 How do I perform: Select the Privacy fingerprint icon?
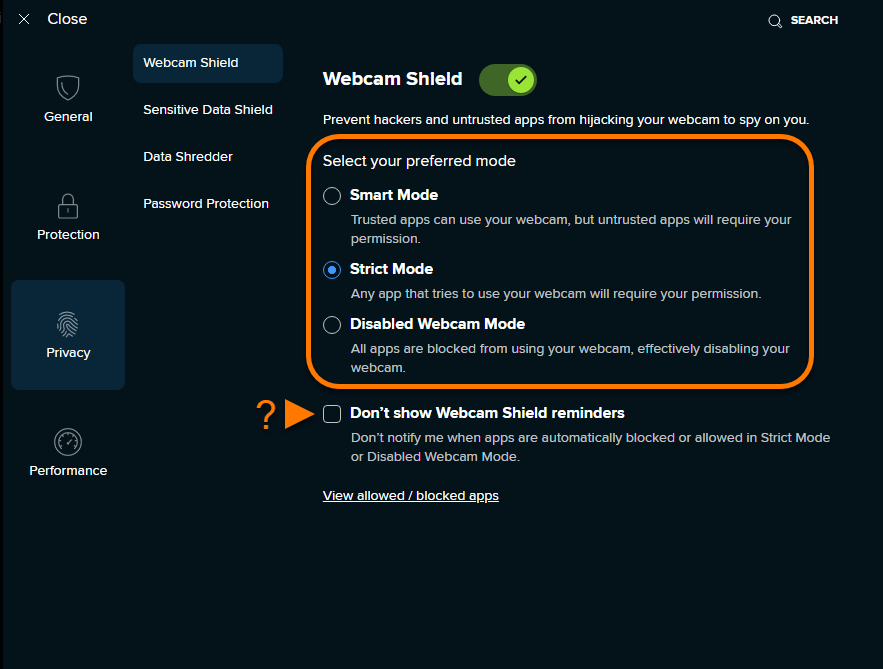pos(68,324)
